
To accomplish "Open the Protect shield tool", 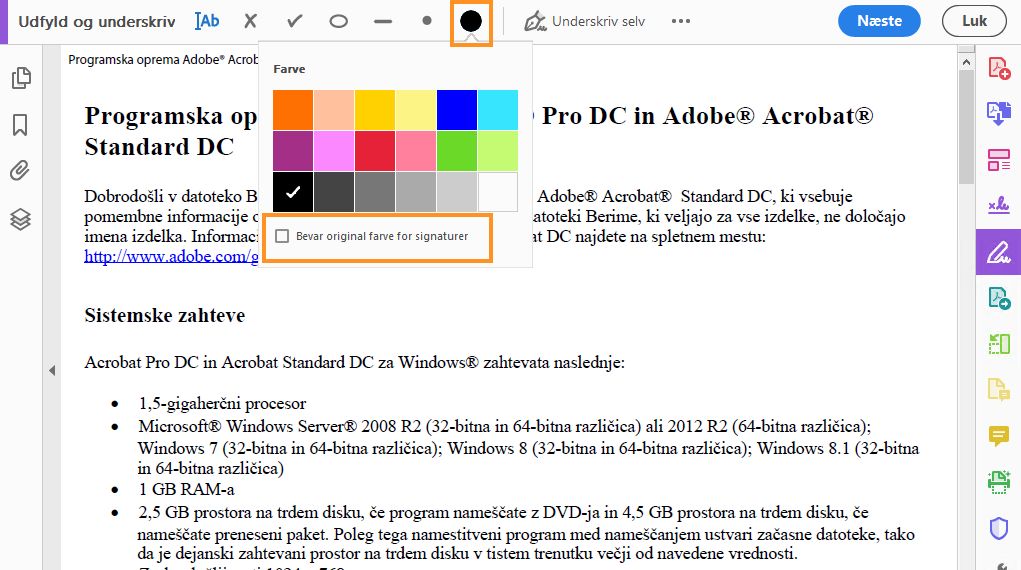I will click(x=999, y=528).
